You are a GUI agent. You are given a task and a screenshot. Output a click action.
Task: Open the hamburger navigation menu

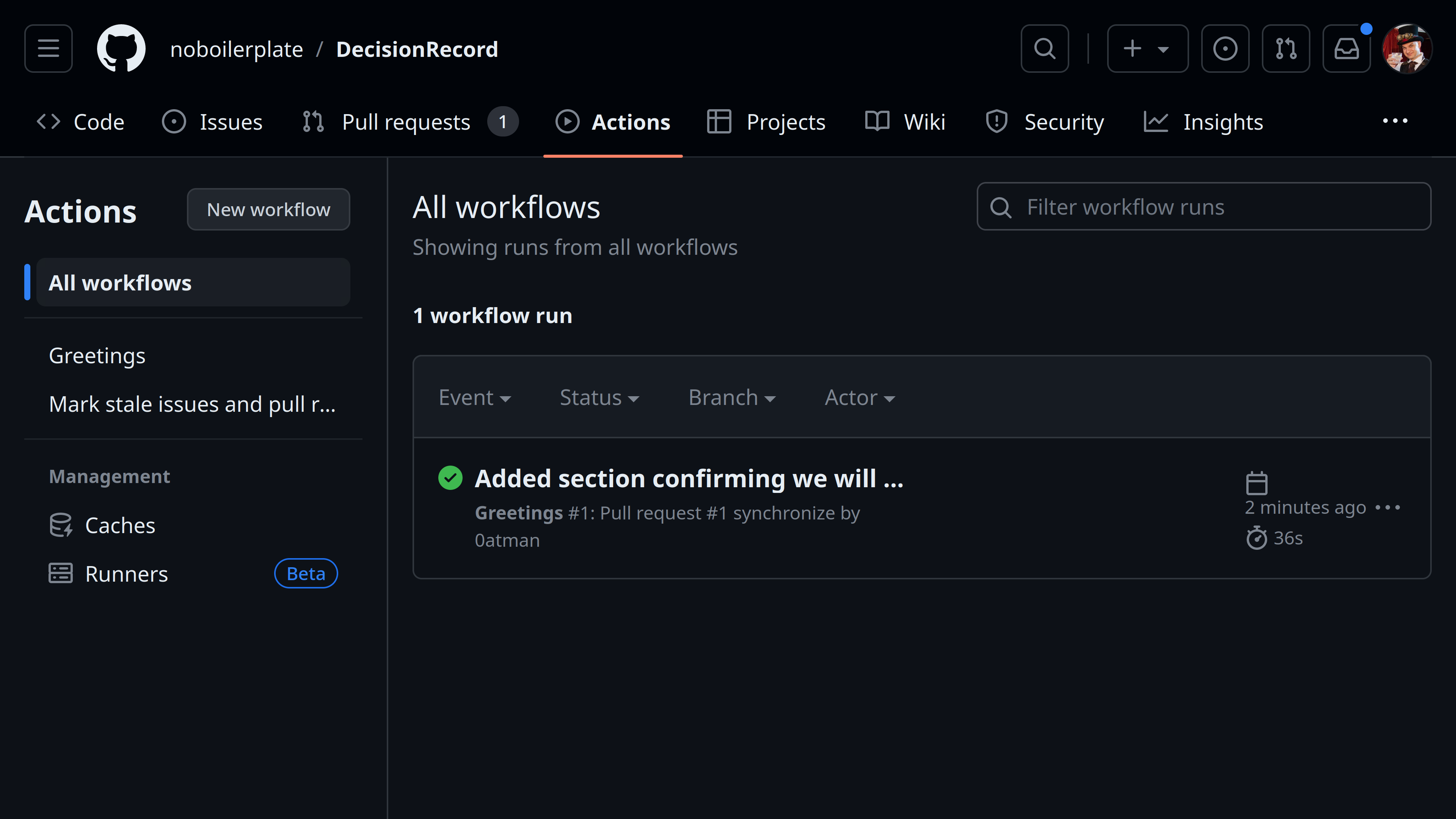[48, 49]
